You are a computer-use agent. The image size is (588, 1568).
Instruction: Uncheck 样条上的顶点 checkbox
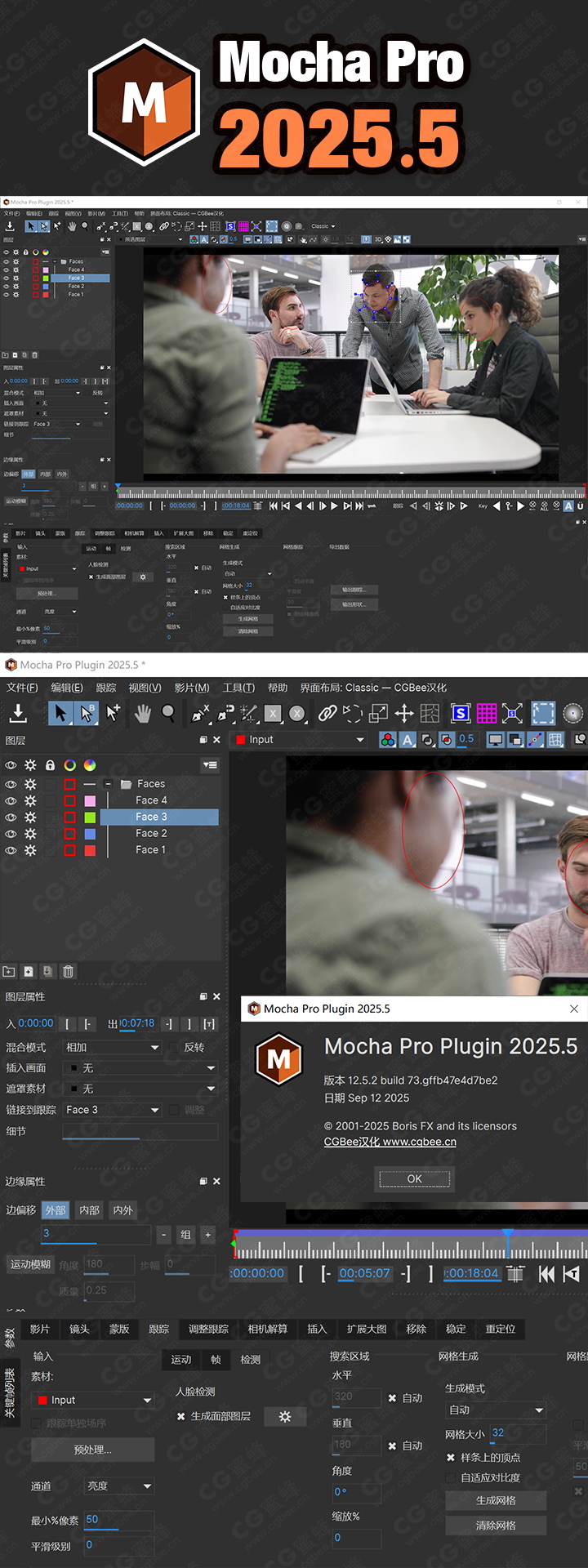click(451, 1458)
